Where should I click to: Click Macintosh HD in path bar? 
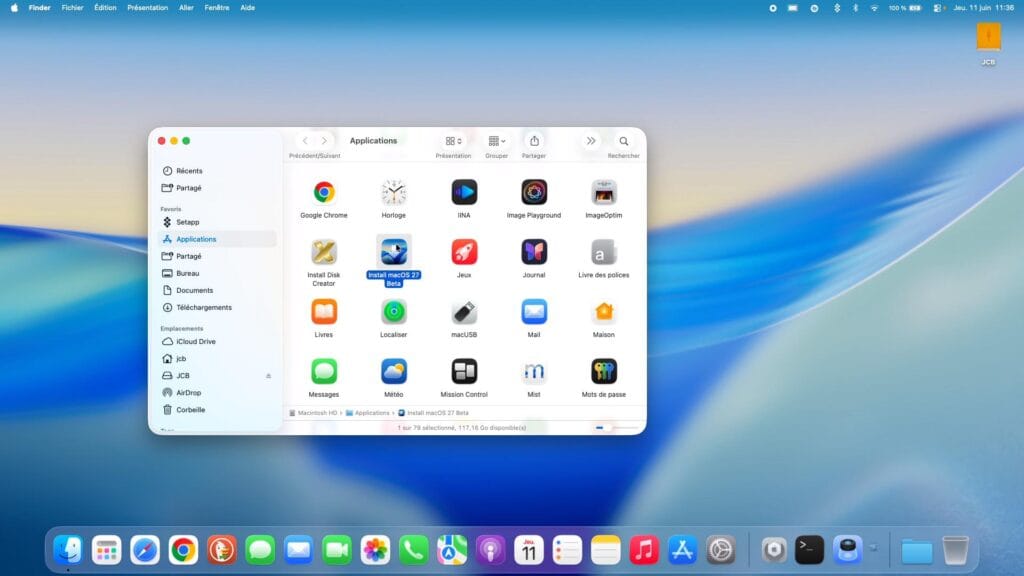[x=313, y=413]
